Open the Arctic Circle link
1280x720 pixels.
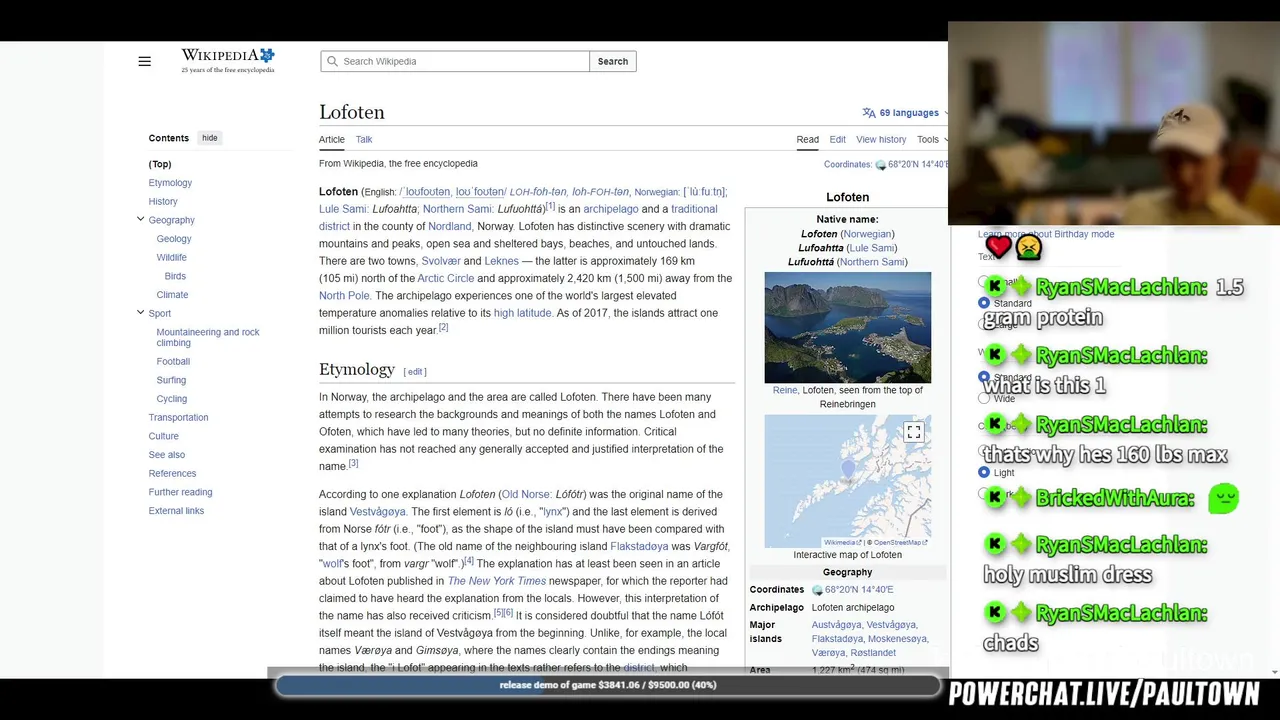(446, 278)
